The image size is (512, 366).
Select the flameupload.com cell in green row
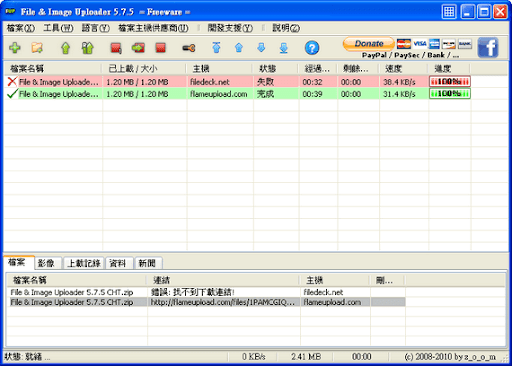(220, 94)
